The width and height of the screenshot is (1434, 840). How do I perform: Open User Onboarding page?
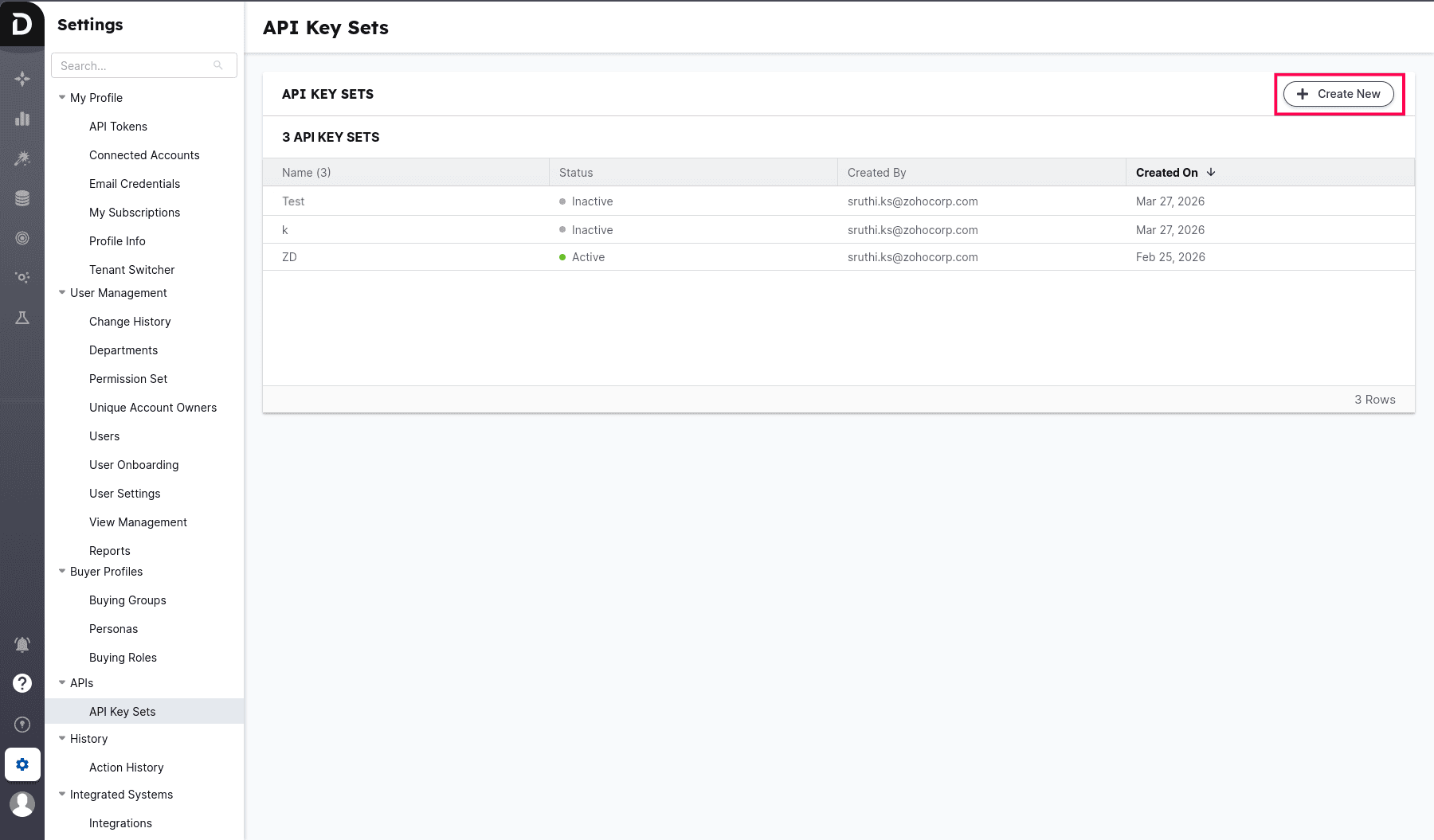coord(134,465)
